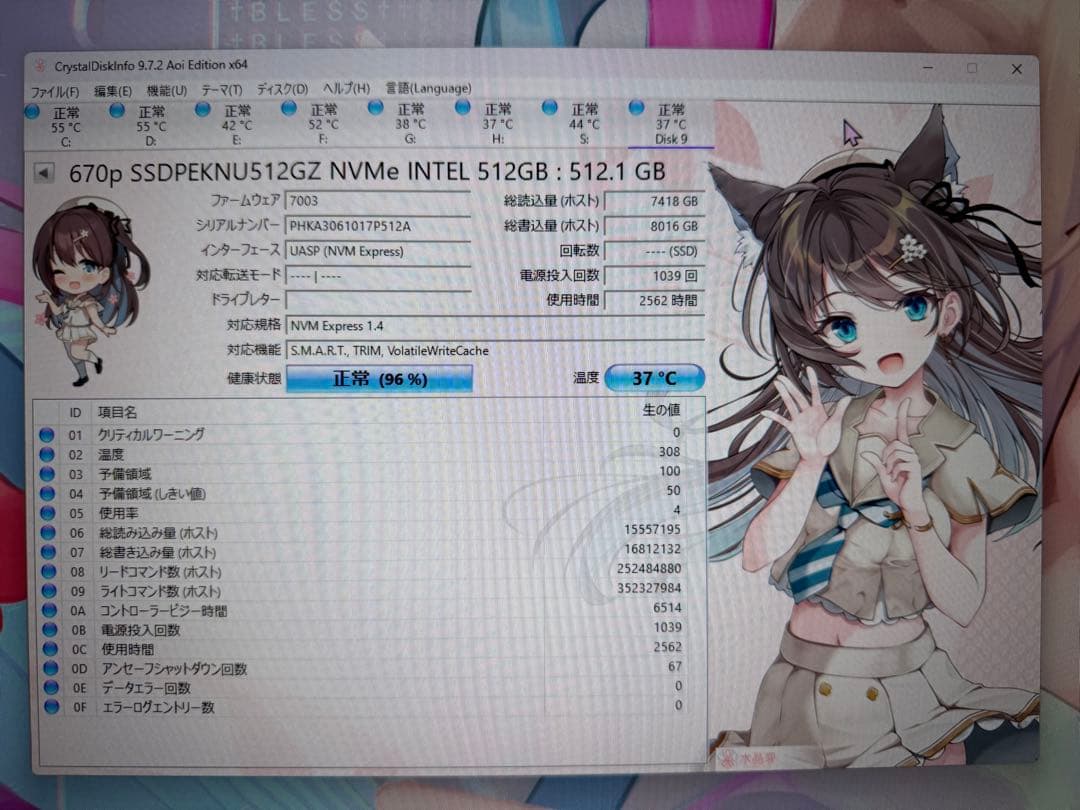Click the status icon for ID 0E データエラー回数
The image size is (1080, 810).
click(50, 687)
